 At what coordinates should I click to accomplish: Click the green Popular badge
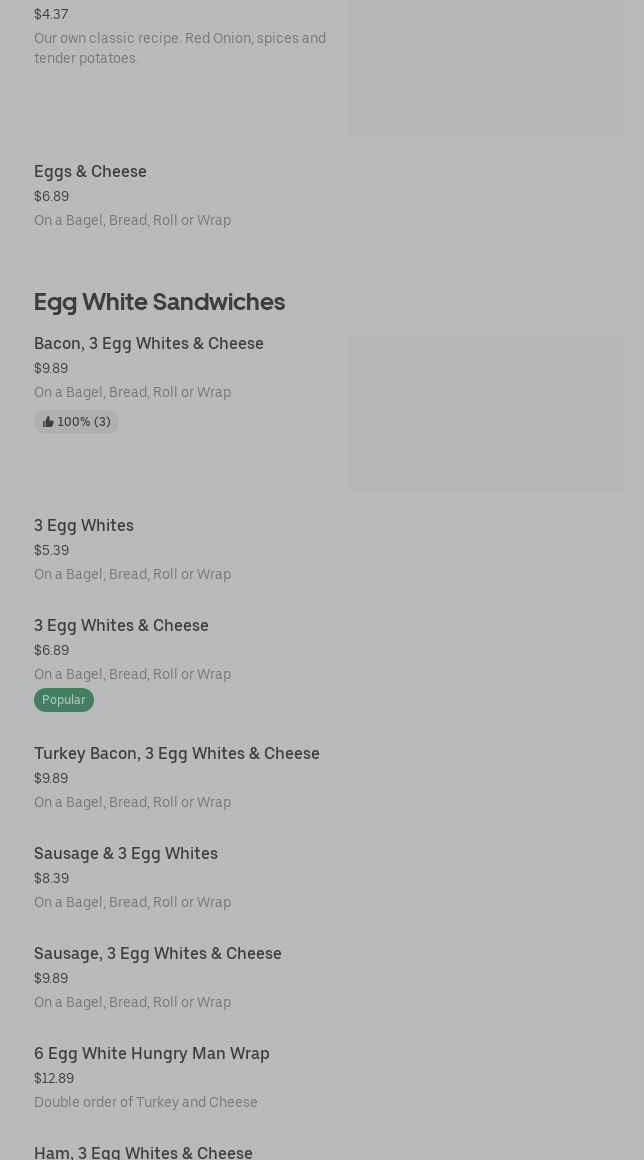64,700
